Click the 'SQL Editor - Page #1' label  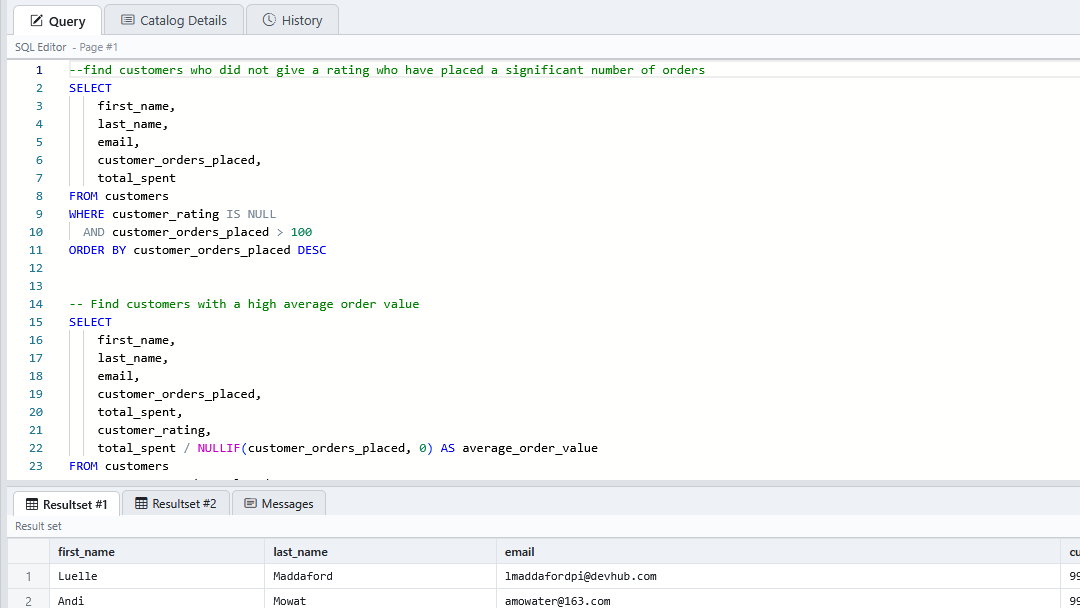click(x=66, y=47)
